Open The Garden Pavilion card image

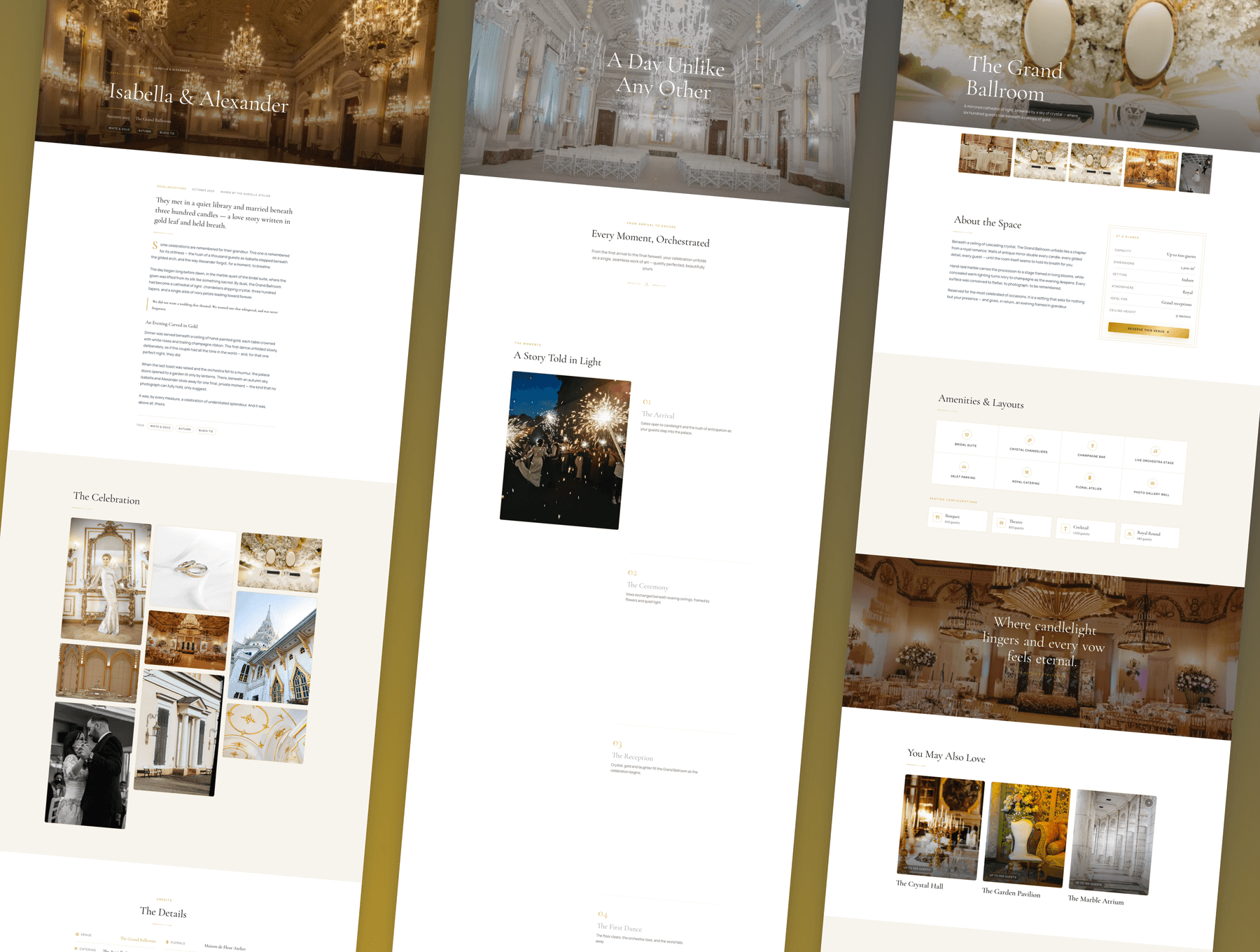(x=1028, y=835)
